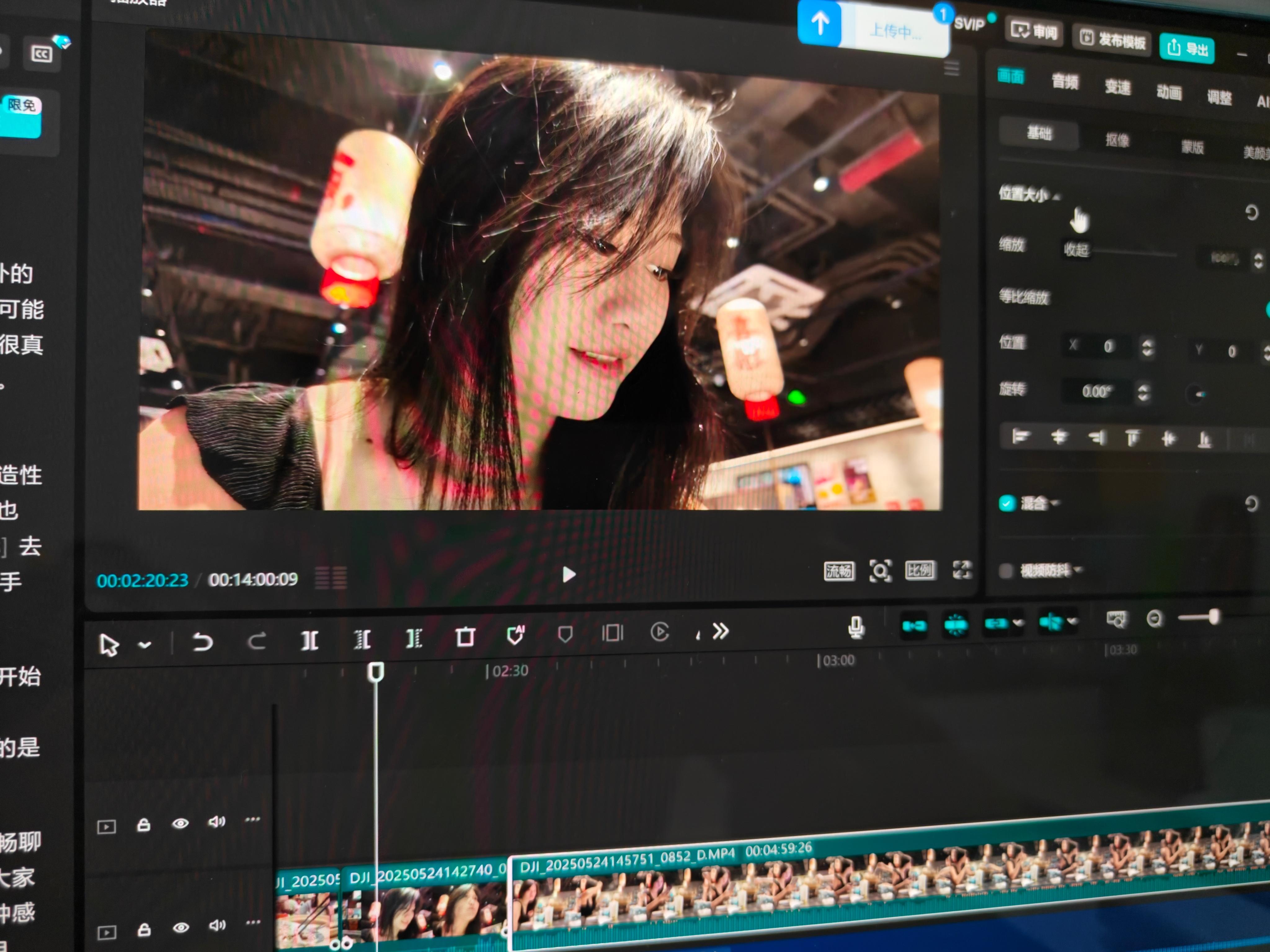Add a plain timeline marker
The width and height of the screenshot is (1270, 952).
(565, 634)
